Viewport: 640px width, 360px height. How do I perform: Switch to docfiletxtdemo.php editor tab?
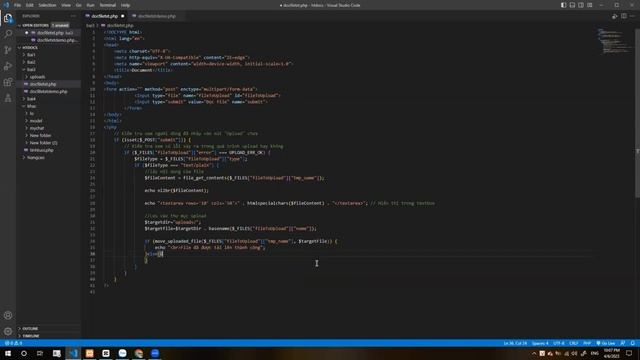pyautogui.click(x=156, y=16)
